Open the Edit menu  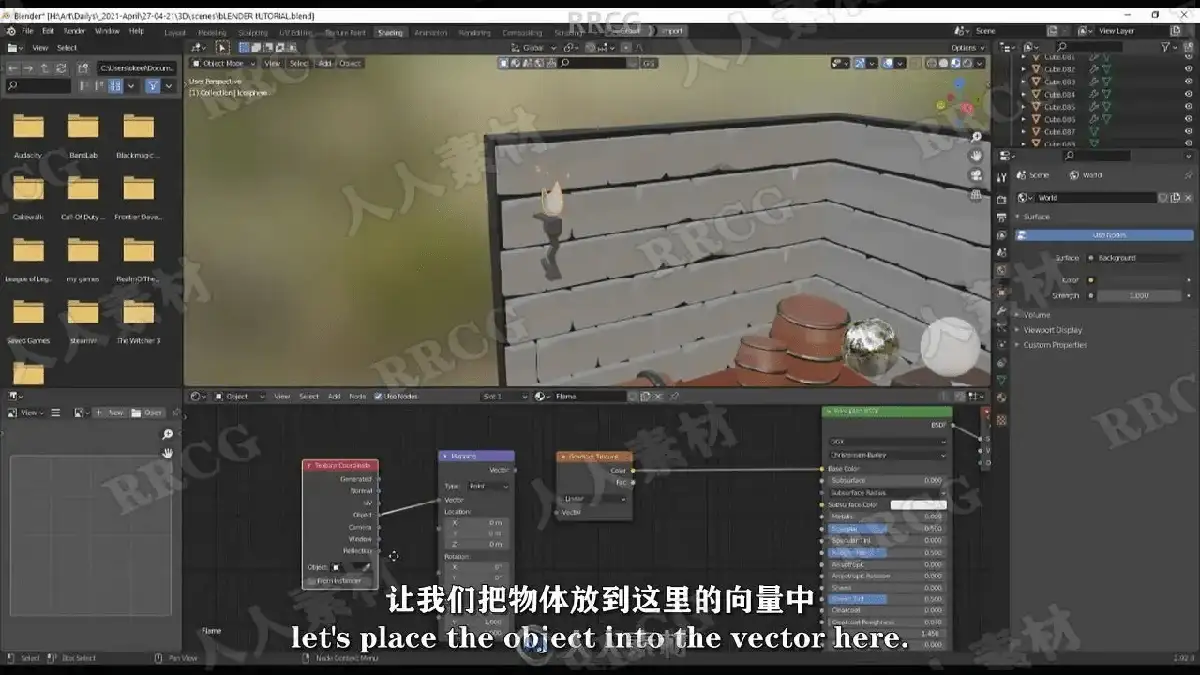tap(48, 31)
